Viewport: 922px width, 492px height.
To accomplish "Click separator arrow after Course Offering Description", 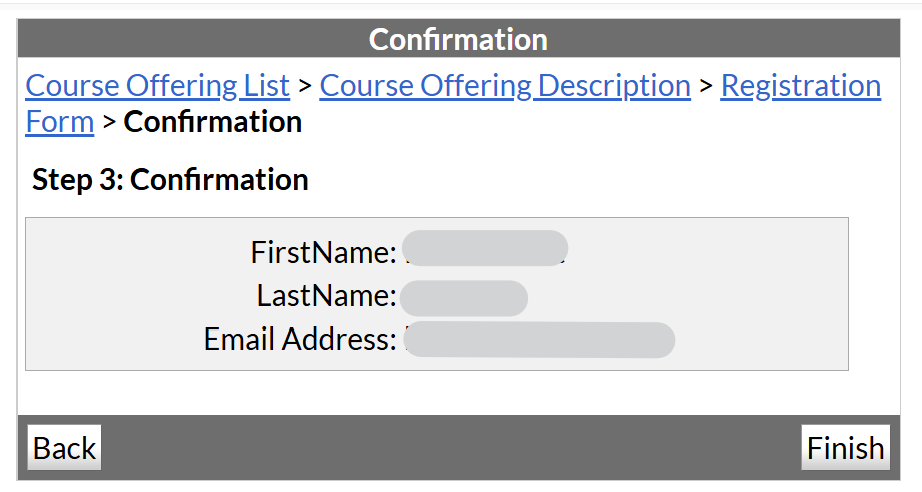I will (x=706, y=86).
